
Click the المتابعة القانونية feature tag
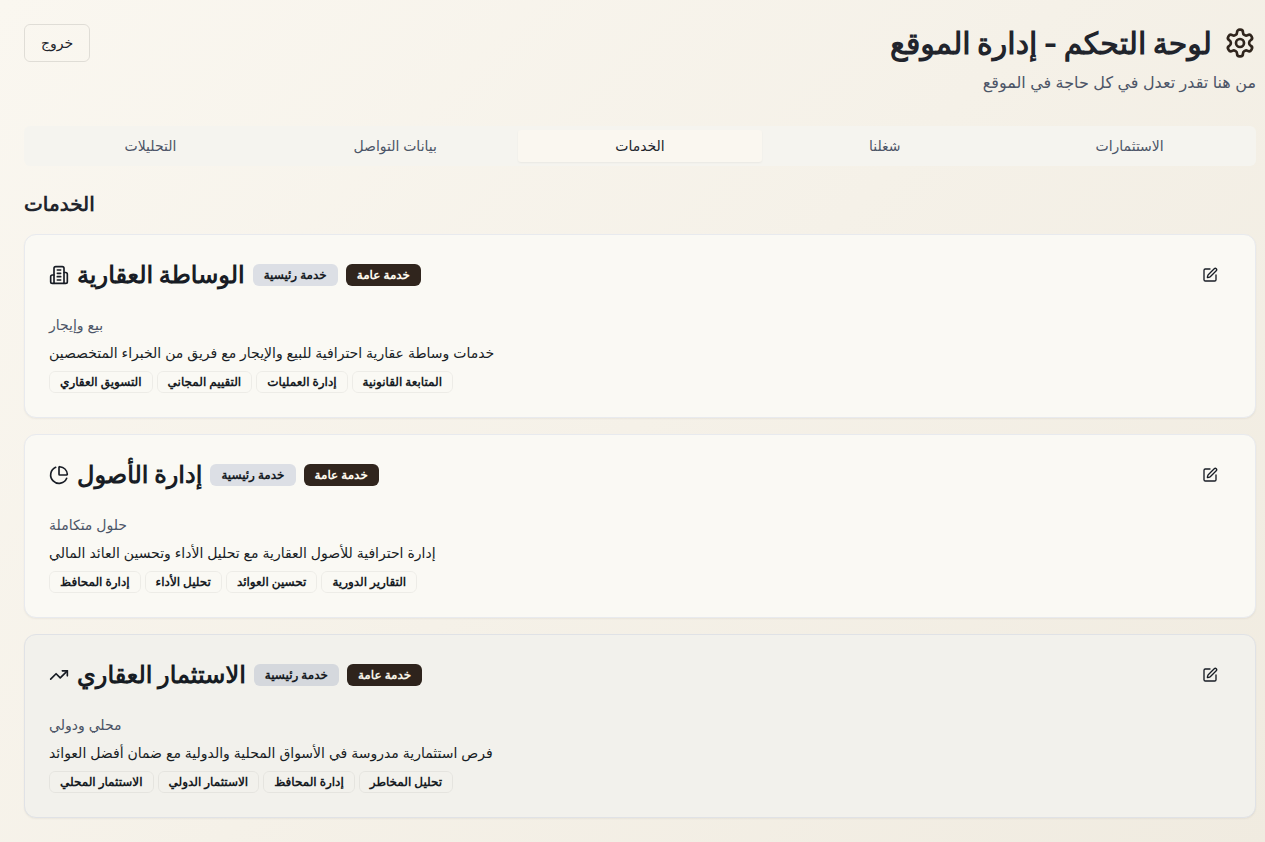pyautogui.click(x=402, y=382)
